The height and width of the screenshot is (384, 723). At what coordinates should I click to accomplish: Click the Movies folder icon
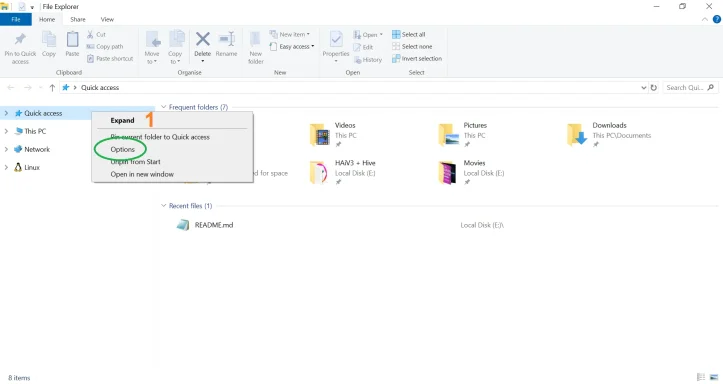coord(448,172)
